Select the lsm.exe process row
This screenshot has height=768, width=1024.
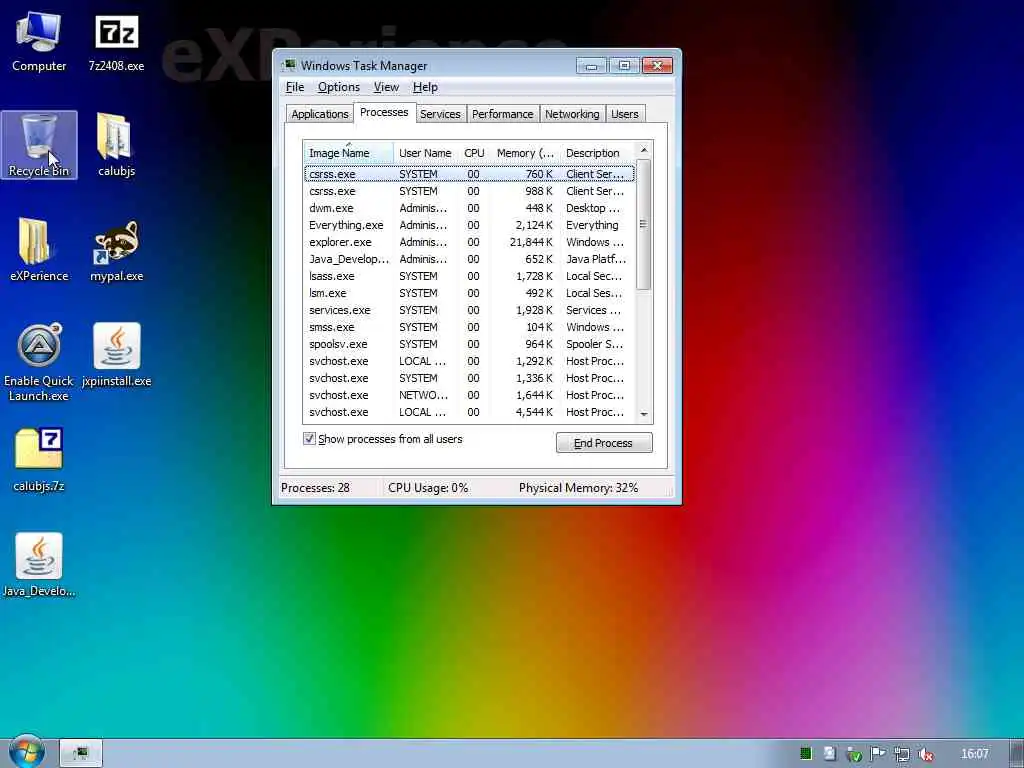[x=469, y=293]
